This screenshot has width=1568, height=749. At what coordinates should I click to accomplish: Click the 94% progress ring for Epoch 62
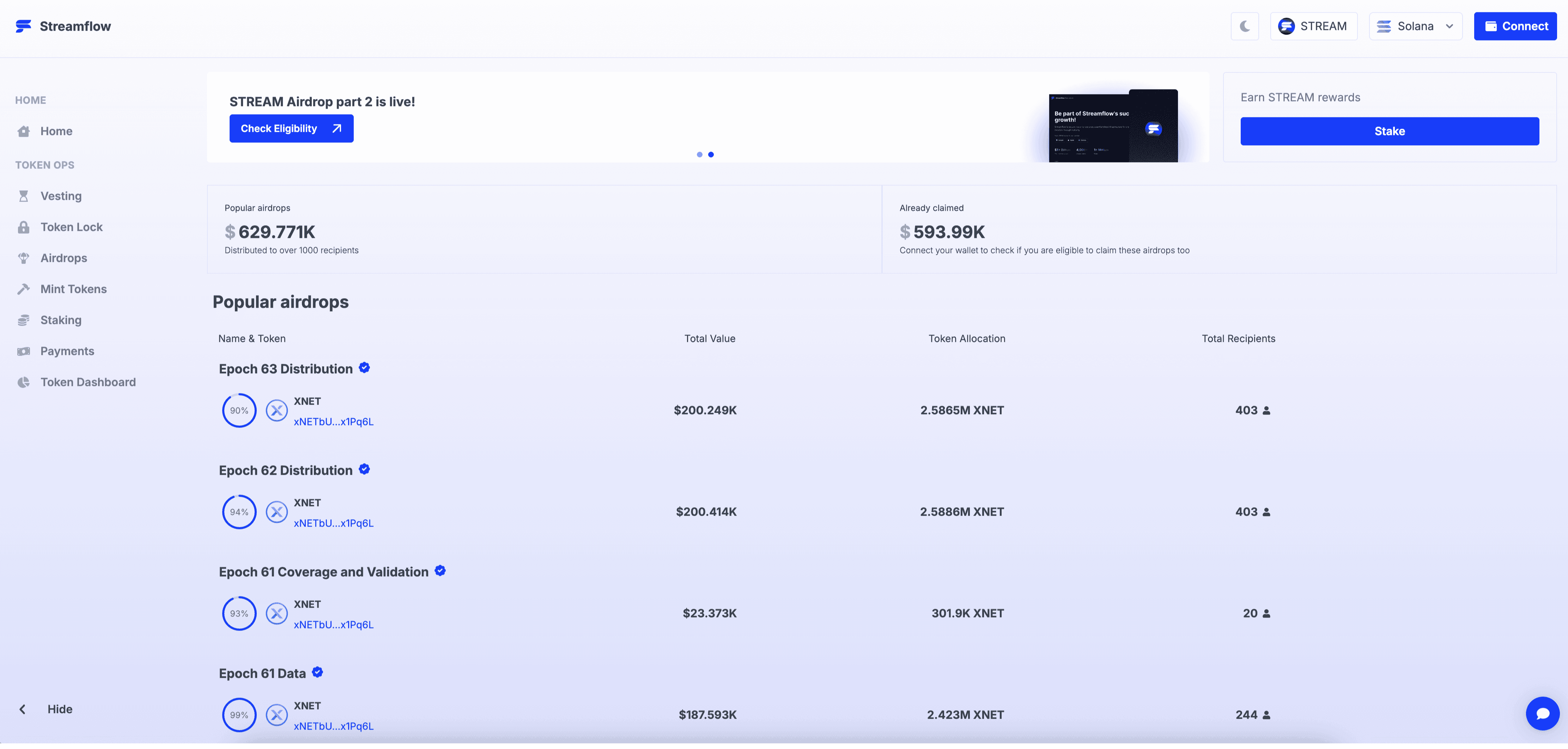pos(239,512)
